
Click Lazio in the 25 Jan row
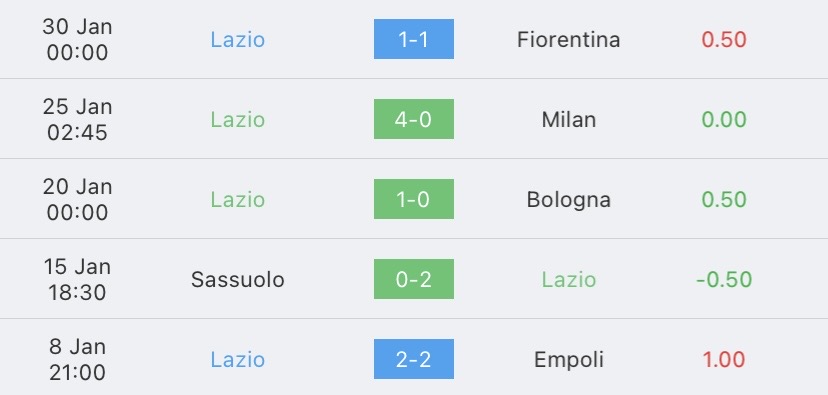[x=238, y=119]
